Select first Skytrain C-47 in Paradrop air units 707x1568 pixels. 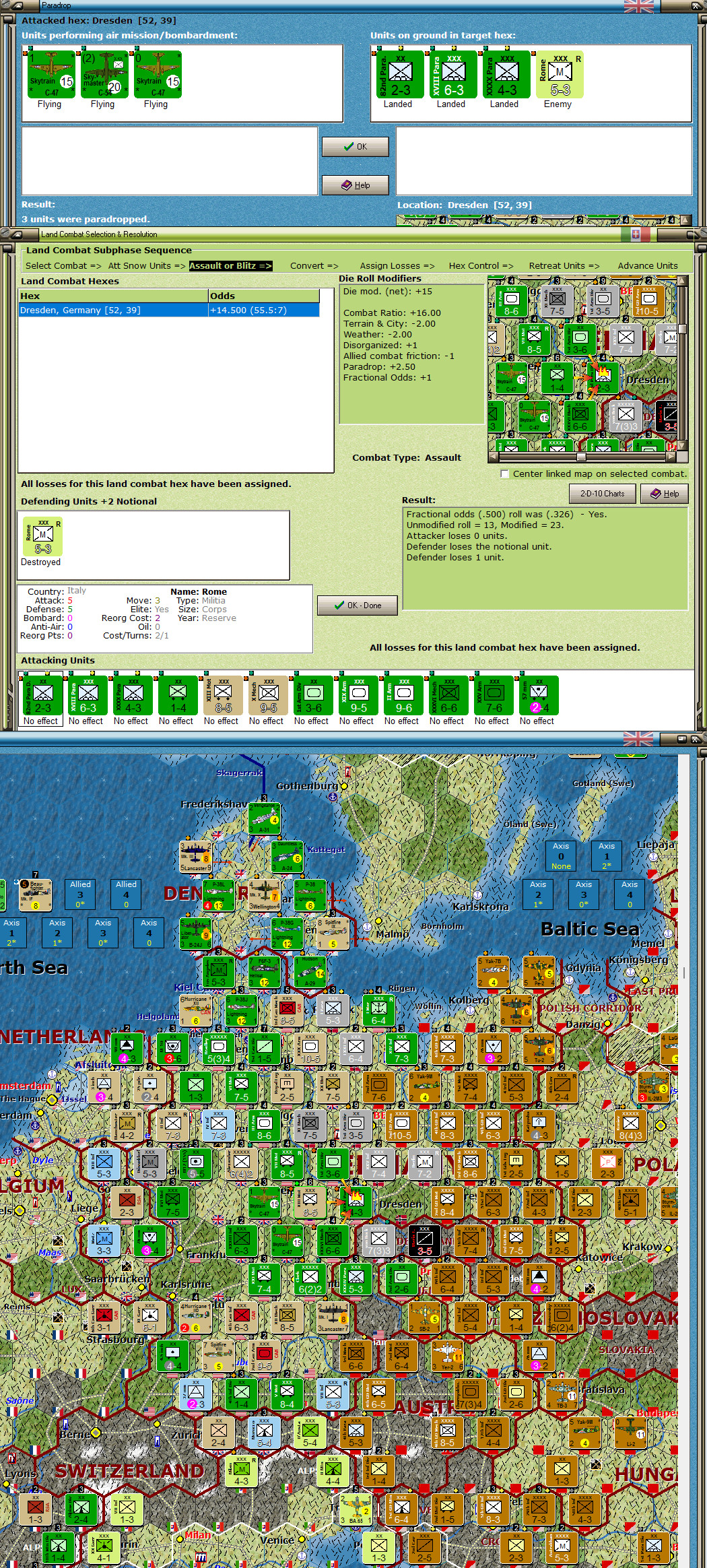[x=50, y=74]
